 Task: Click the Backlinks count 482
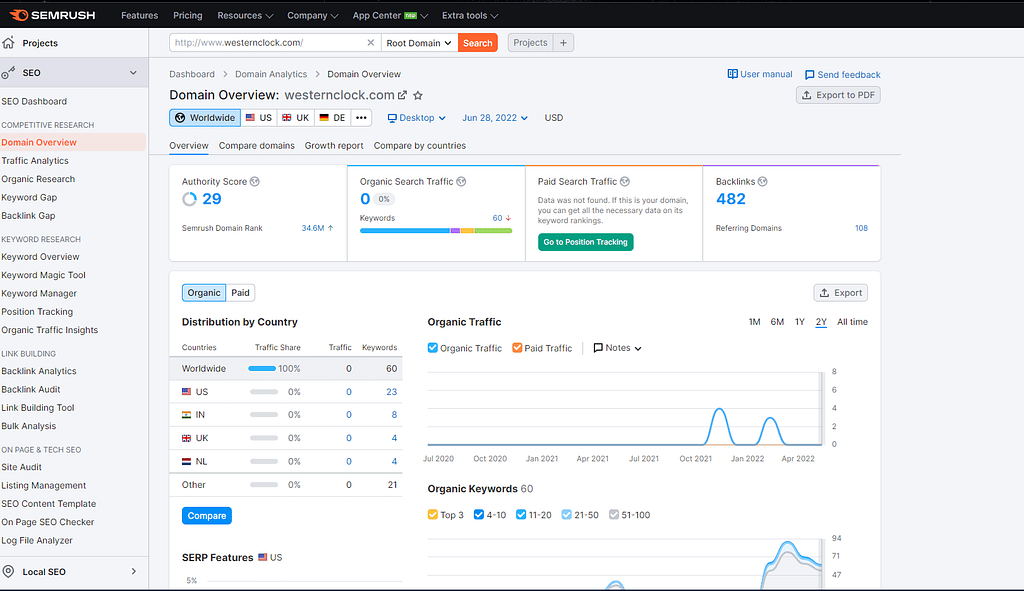[731, 199]
